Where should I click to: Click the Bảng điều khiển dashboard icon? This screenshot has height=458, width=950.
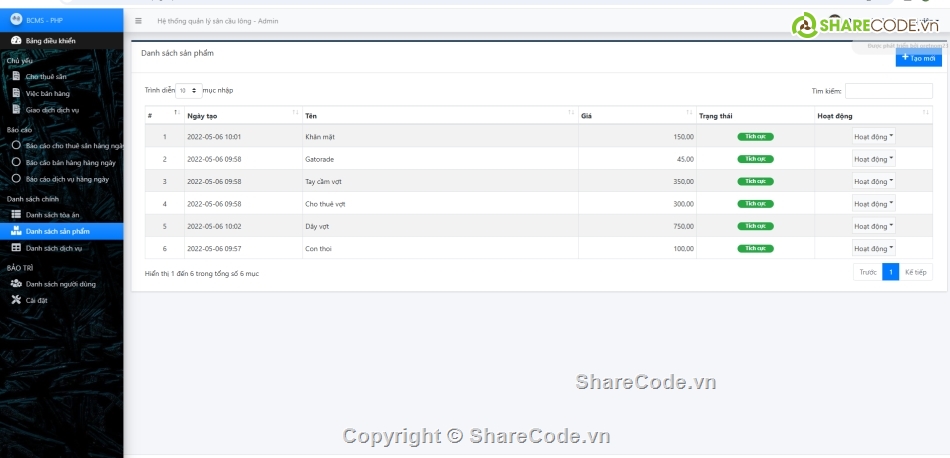(16, 41)
